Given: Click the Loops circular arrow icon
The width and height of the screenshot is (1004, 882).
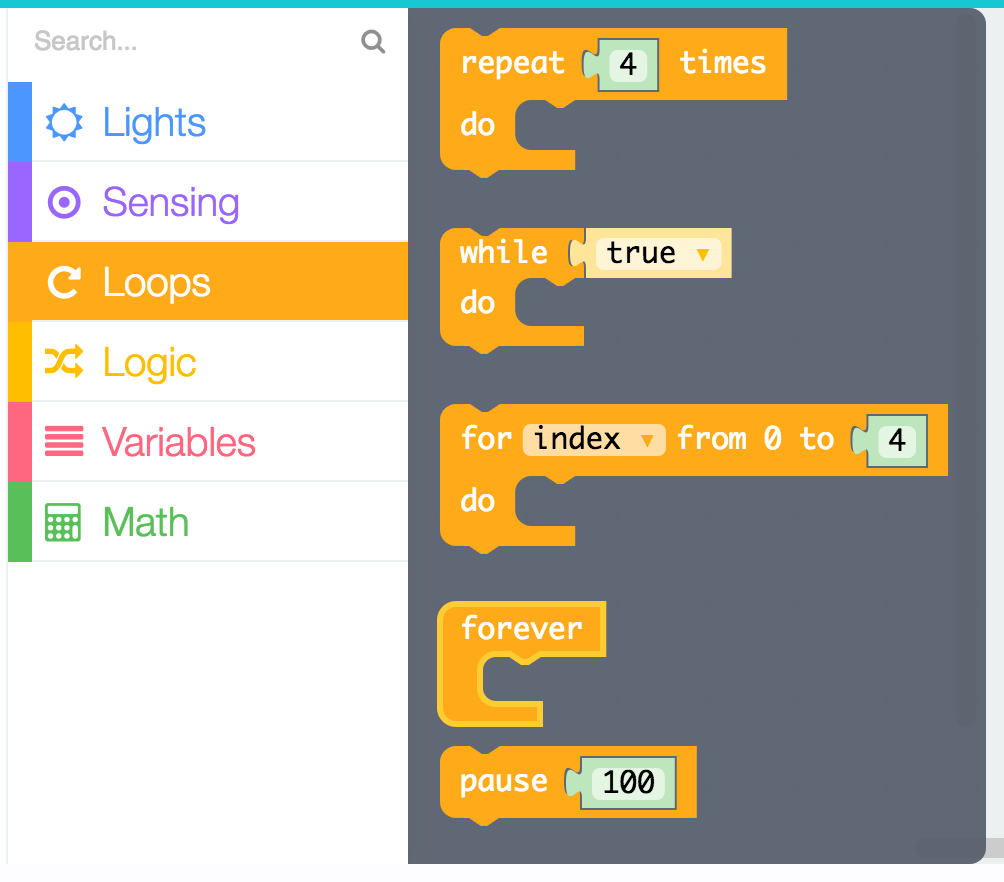Looking at the screenshot, I should 65,283.
